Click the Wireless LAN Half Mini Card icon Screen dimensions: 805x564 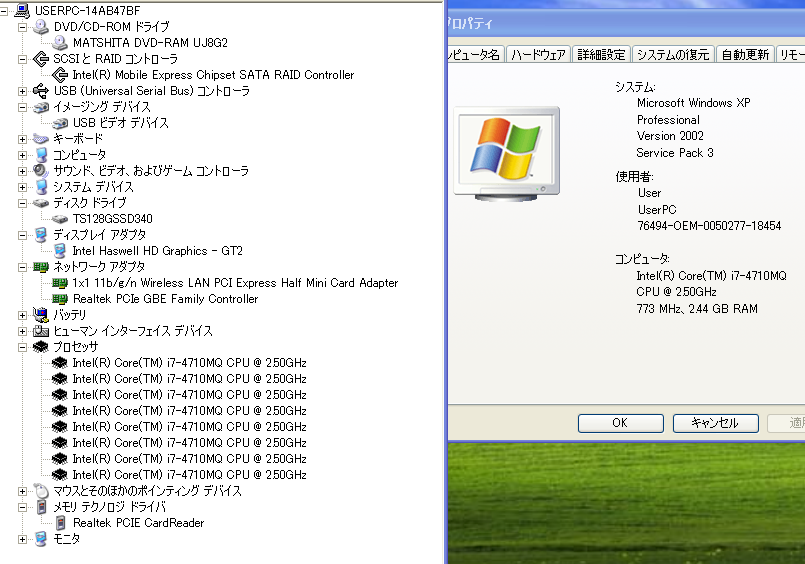coord(60,283)
